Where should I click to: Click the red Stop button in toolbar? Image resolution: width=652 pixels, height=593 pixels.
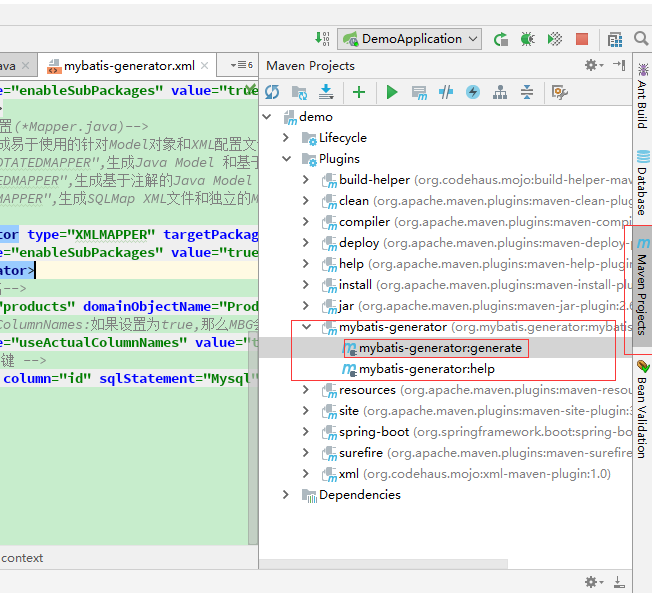[x=582, y=39]
